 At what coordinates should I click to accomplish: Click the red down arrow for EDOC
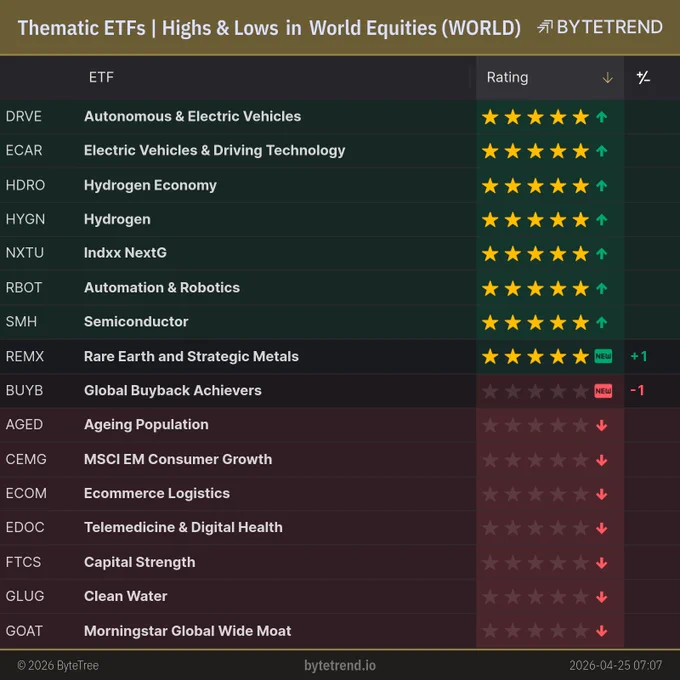point(602,528)
